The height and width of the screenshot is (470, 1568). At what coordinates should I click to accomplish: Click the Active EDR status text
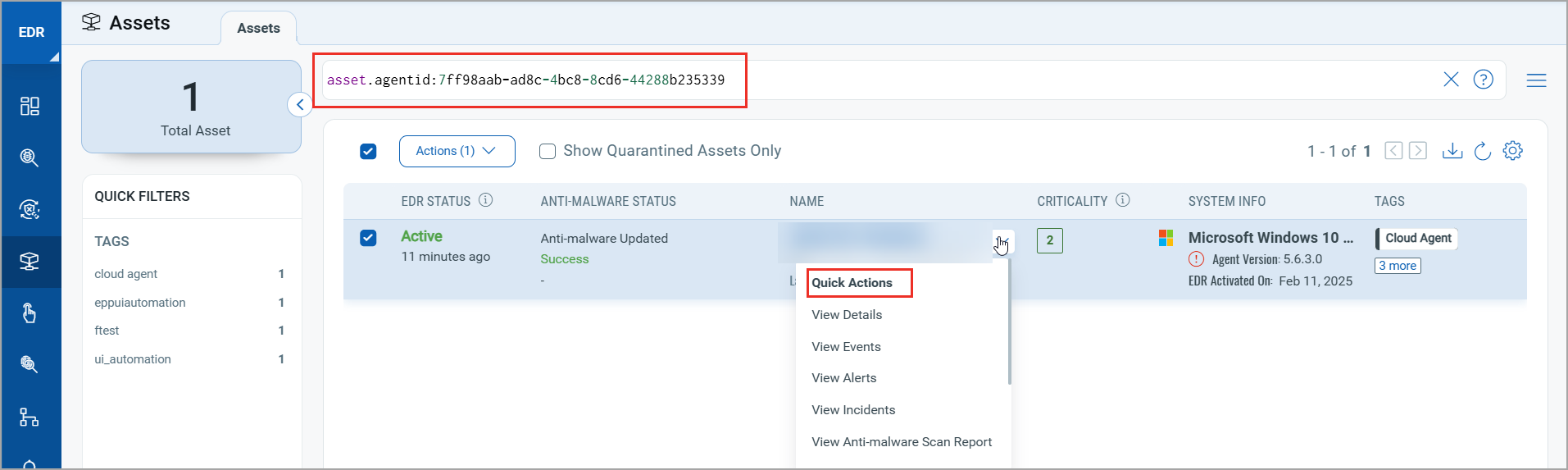421,236
